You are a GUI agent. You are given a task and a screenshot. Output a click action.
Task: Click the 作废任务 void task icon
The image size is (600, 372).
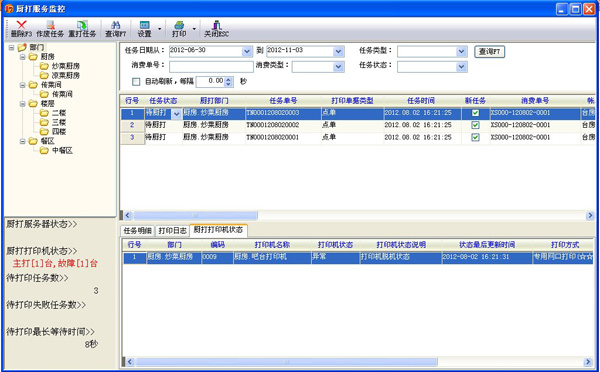coord(51,25)
